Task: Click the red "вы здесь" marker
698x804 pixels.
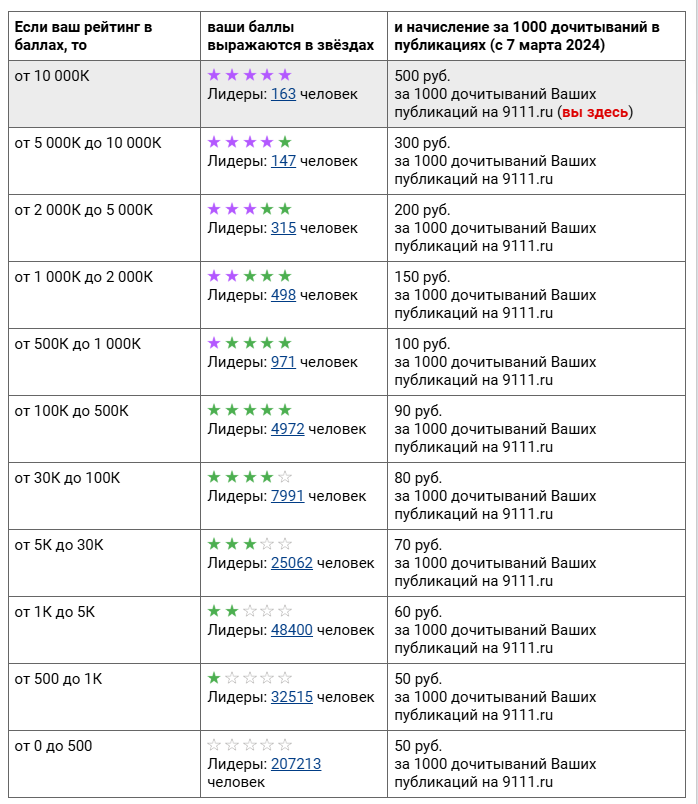Action: click(595, 112)
